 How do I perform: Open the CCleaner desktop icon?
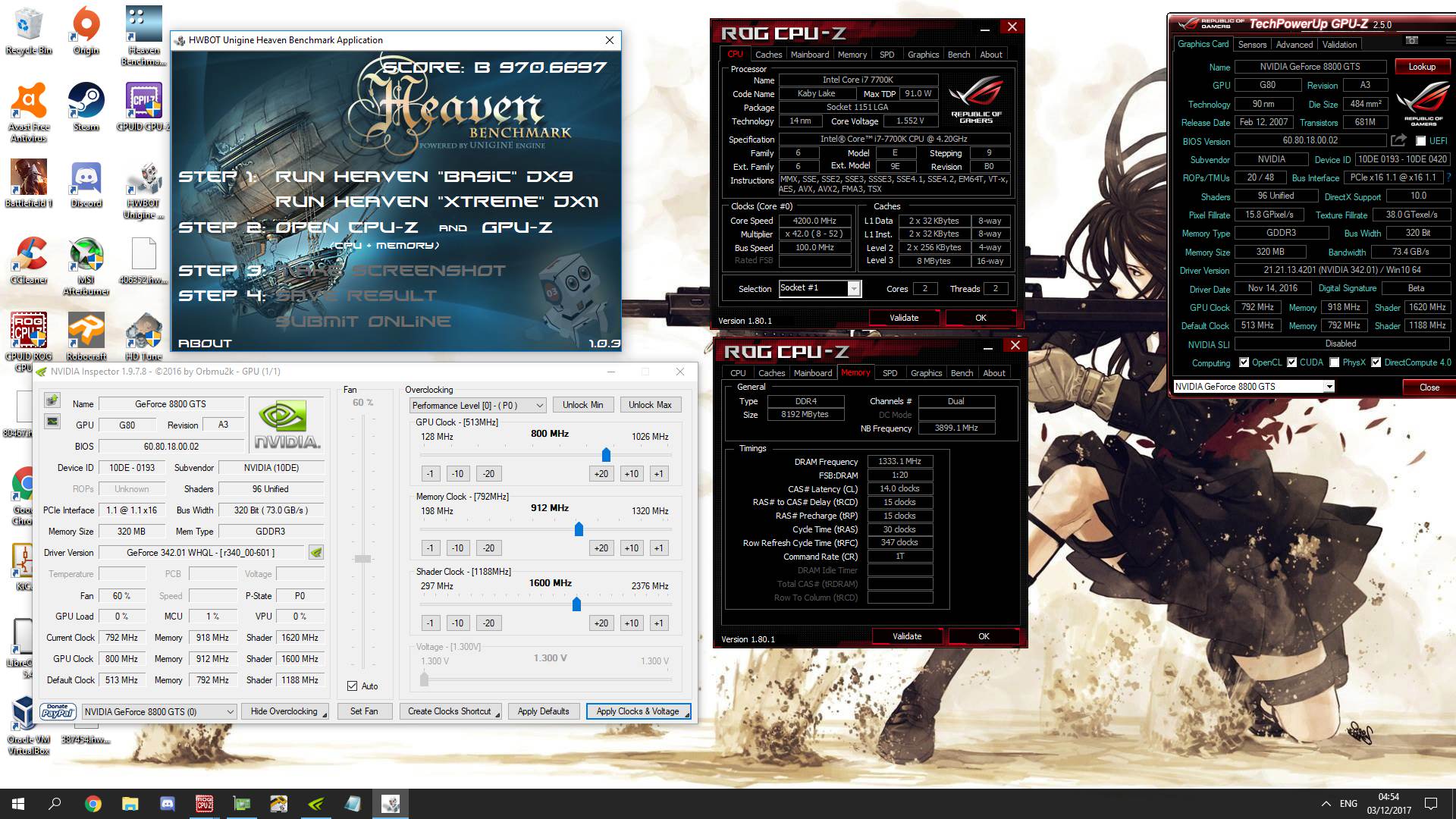click(x=29, y=260)
